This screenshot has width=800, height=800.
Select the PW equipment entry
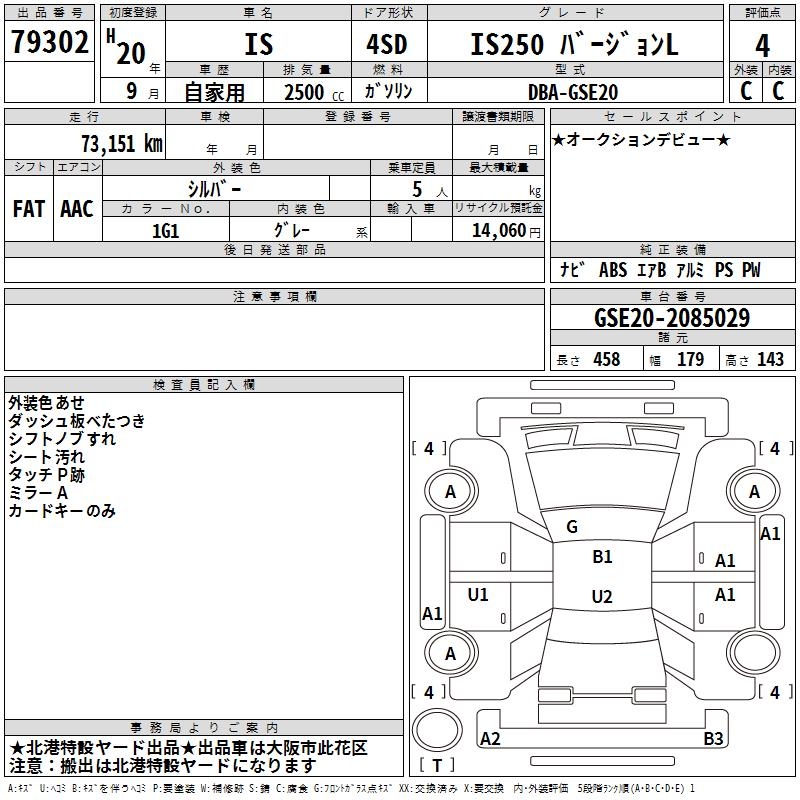[x=751, y=270]
